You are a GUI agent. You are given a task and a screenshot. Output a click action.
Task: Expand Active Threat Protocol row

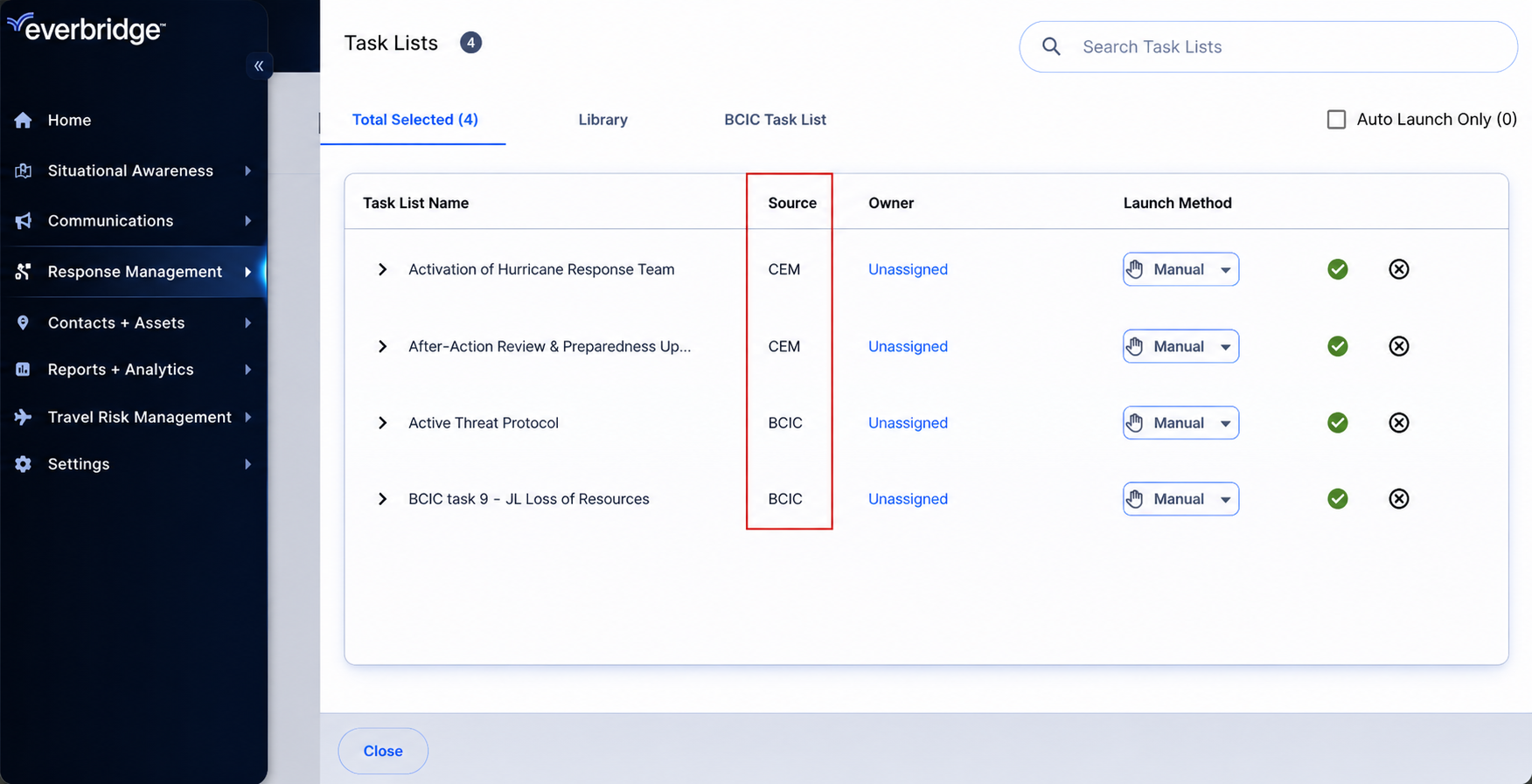[x=382, y=423]
